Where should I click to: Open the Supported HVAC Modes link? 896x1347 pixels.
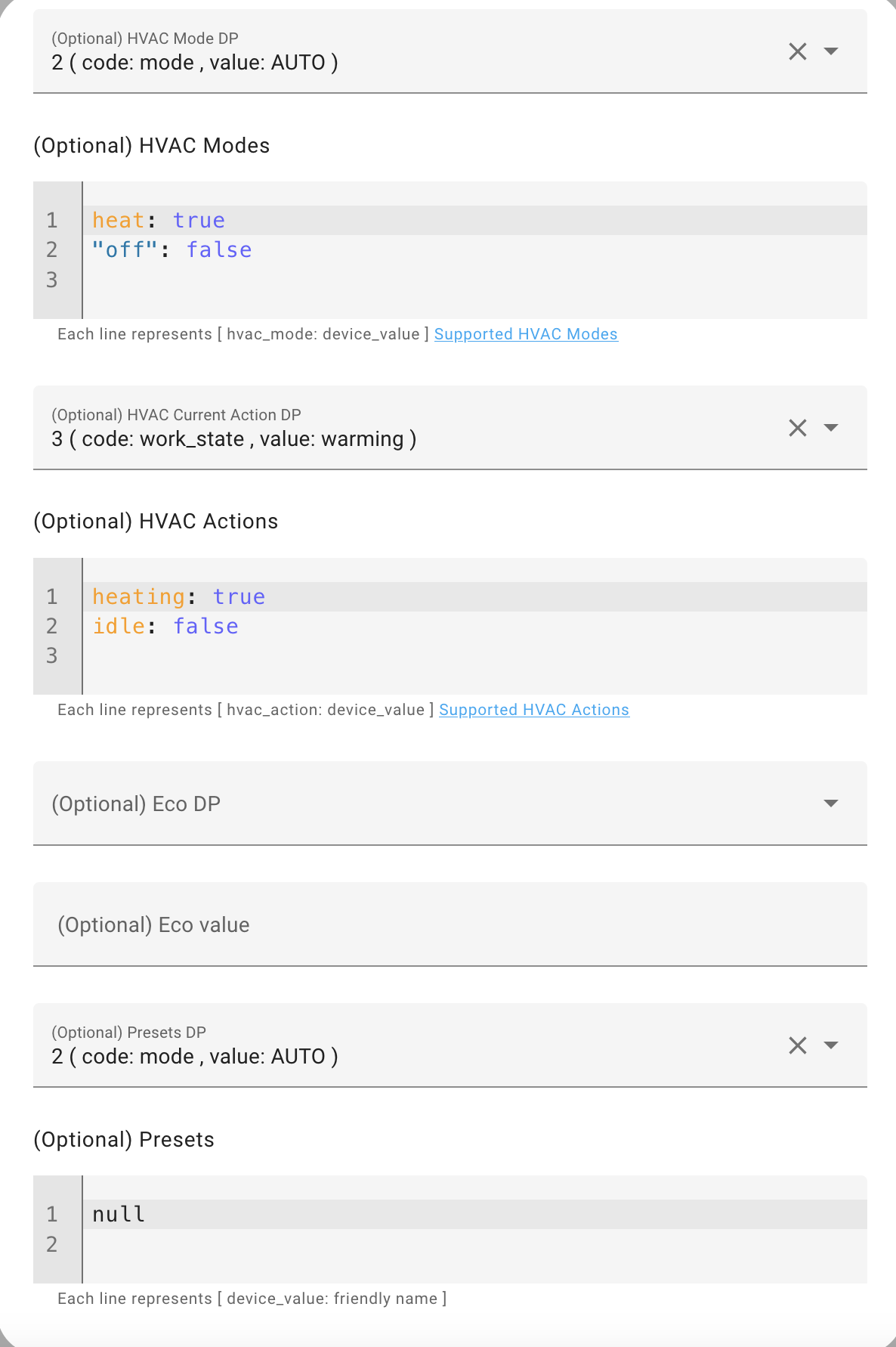(526, 334)
